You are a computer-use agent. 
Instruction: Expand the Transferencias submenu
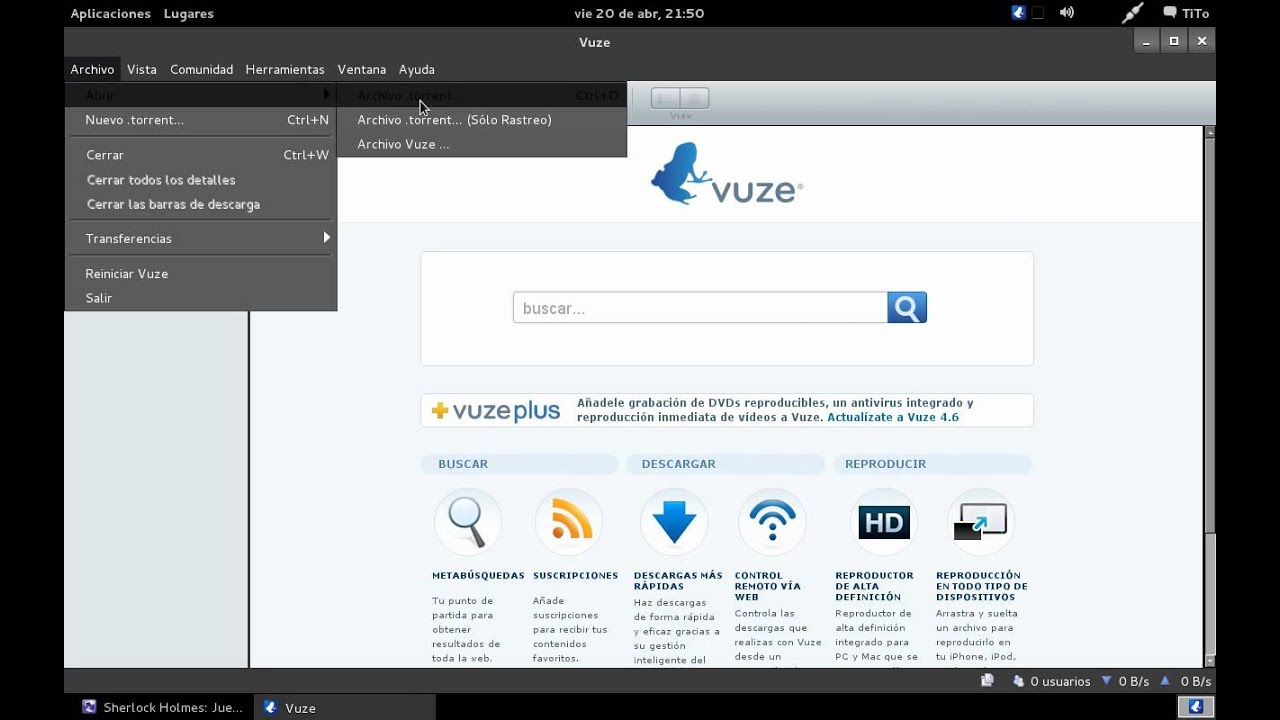201,238
